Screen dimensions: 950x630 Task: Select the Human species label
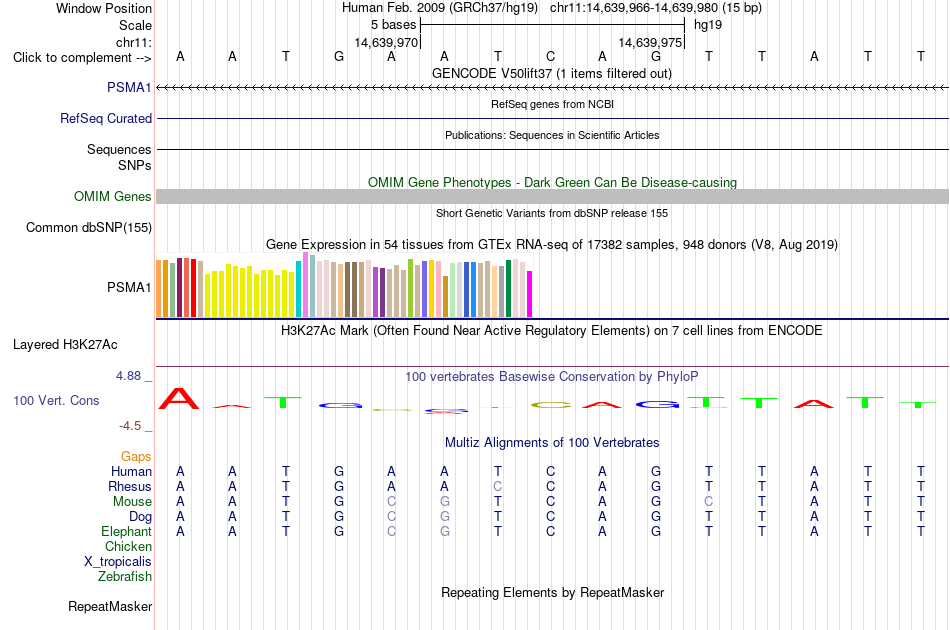131,471
